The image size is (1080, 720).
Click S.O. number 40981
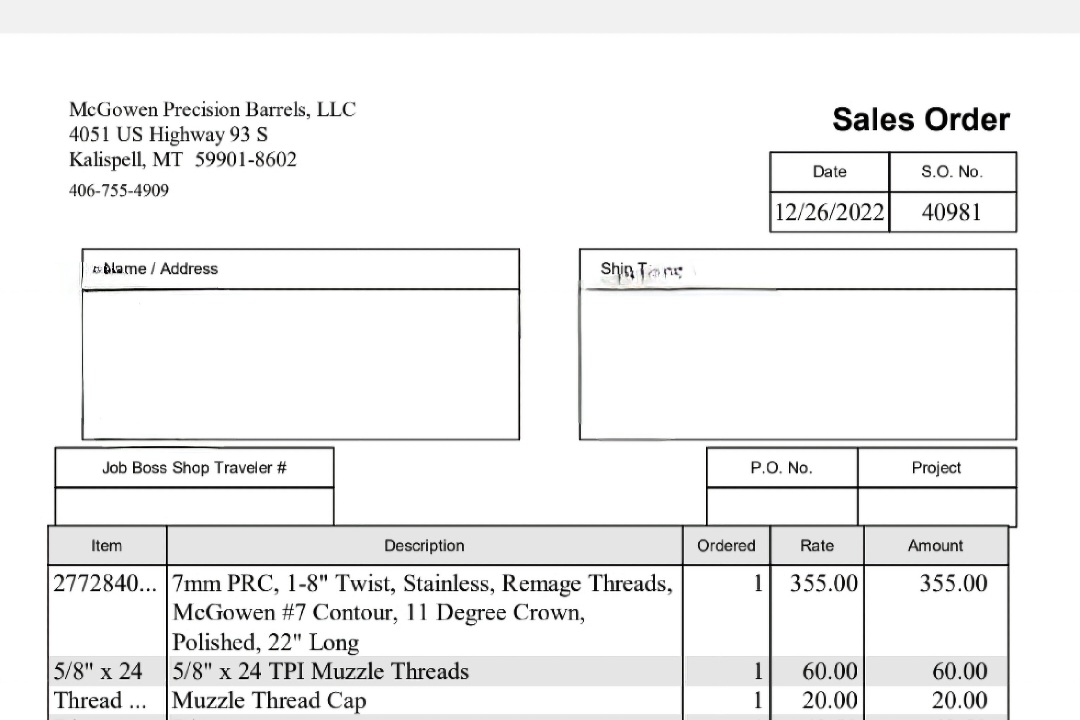(x=951, y=212)
